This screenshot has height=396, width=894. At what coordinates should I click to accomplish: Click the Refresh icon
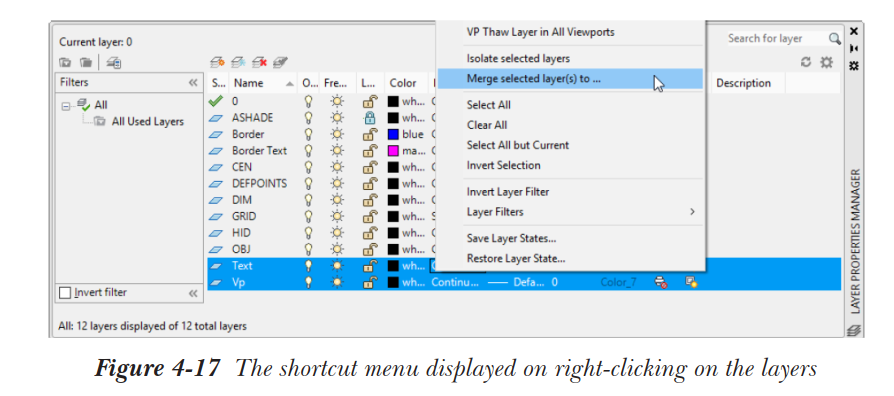[x=806, y=62]
